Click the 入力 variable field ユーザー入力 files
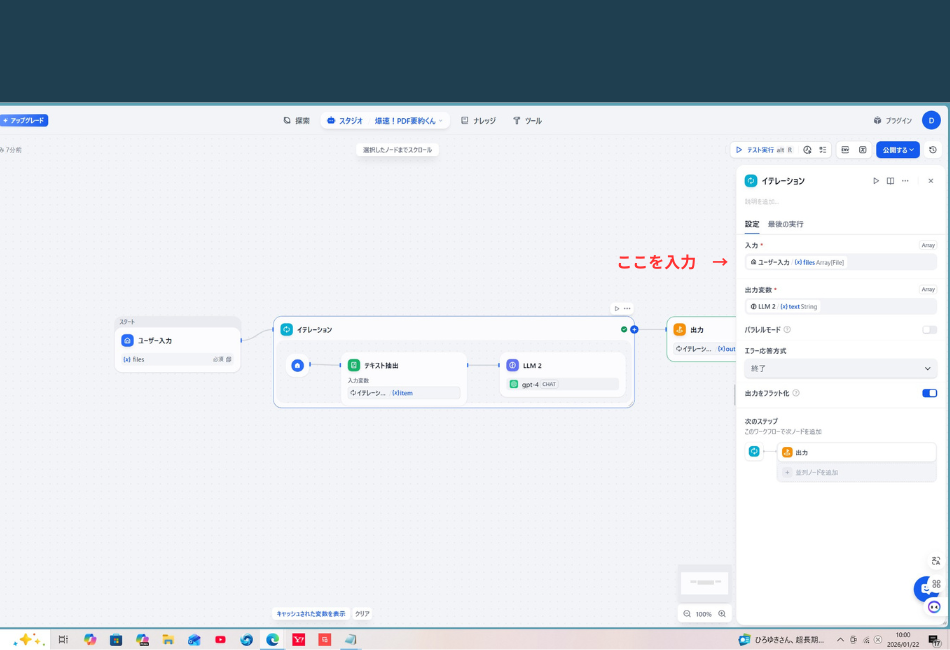Image resolution: width=950 pixels, height=650 pixels. [x=840, y=262]
